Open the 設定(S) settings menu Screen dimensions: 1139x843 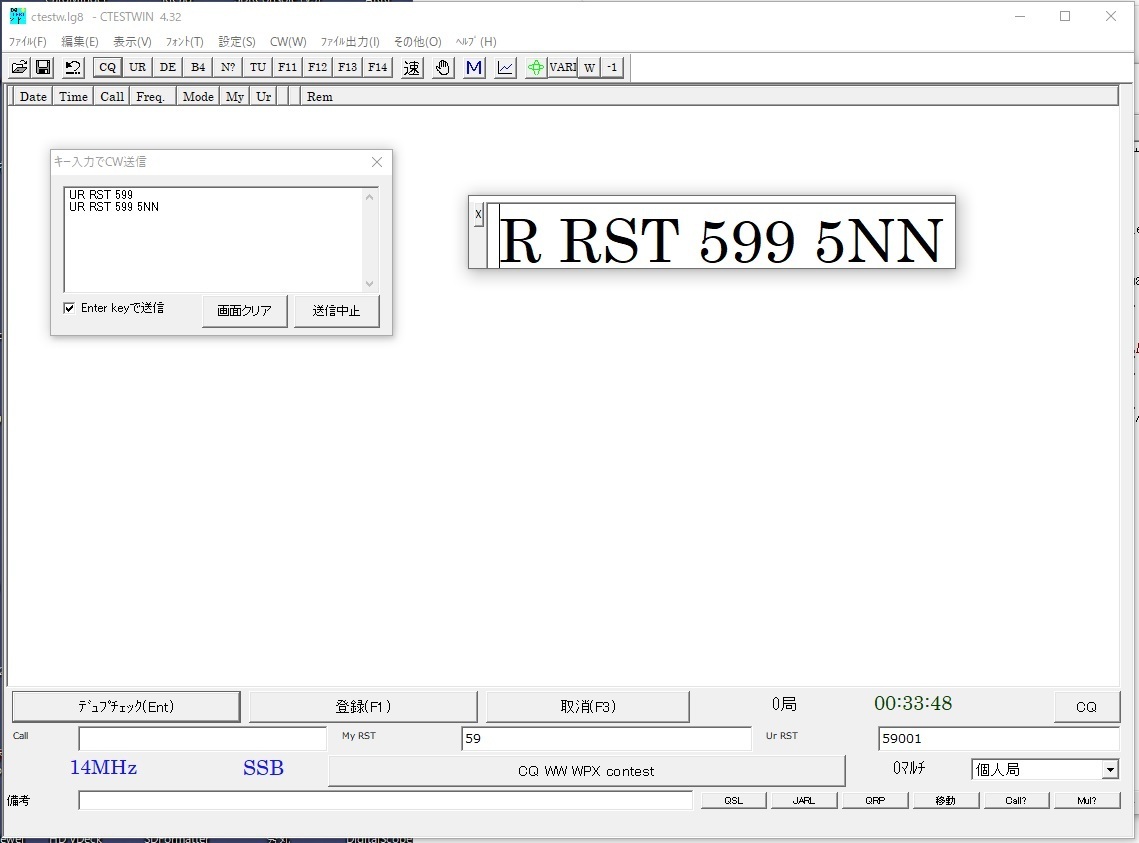click(x=236, y=41)
